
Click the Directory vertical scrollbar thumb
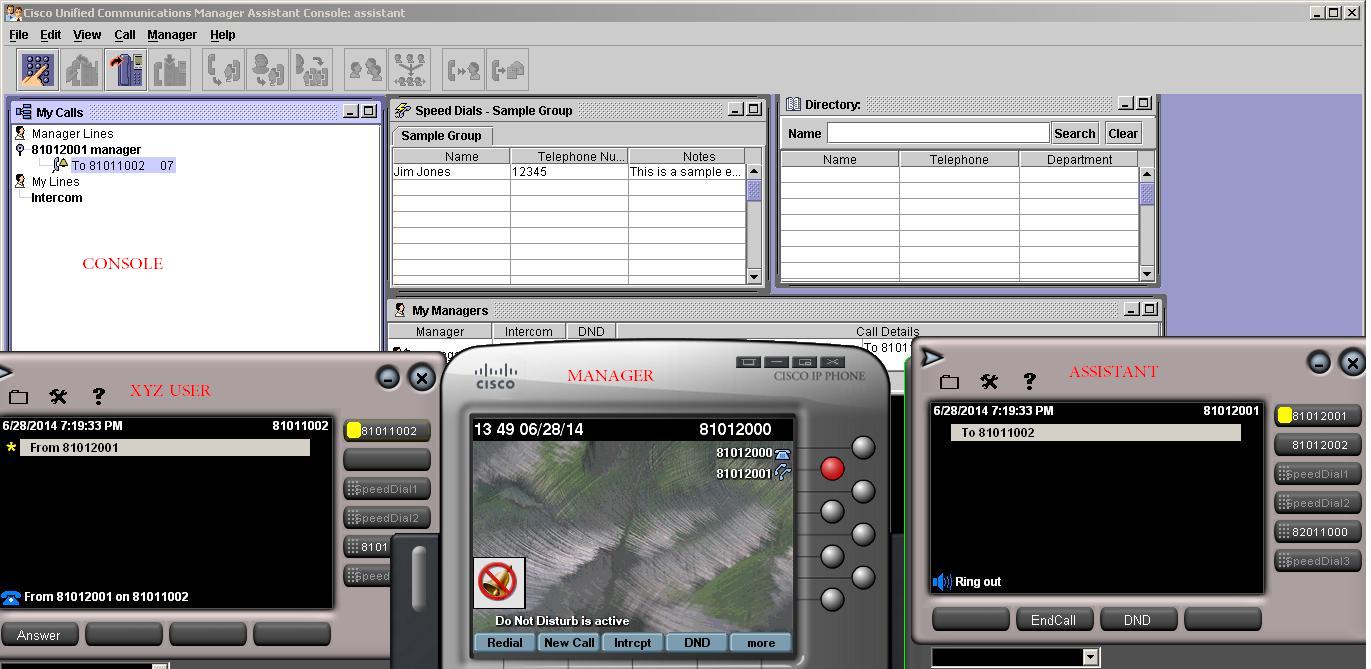click(x=1146, y=194)
